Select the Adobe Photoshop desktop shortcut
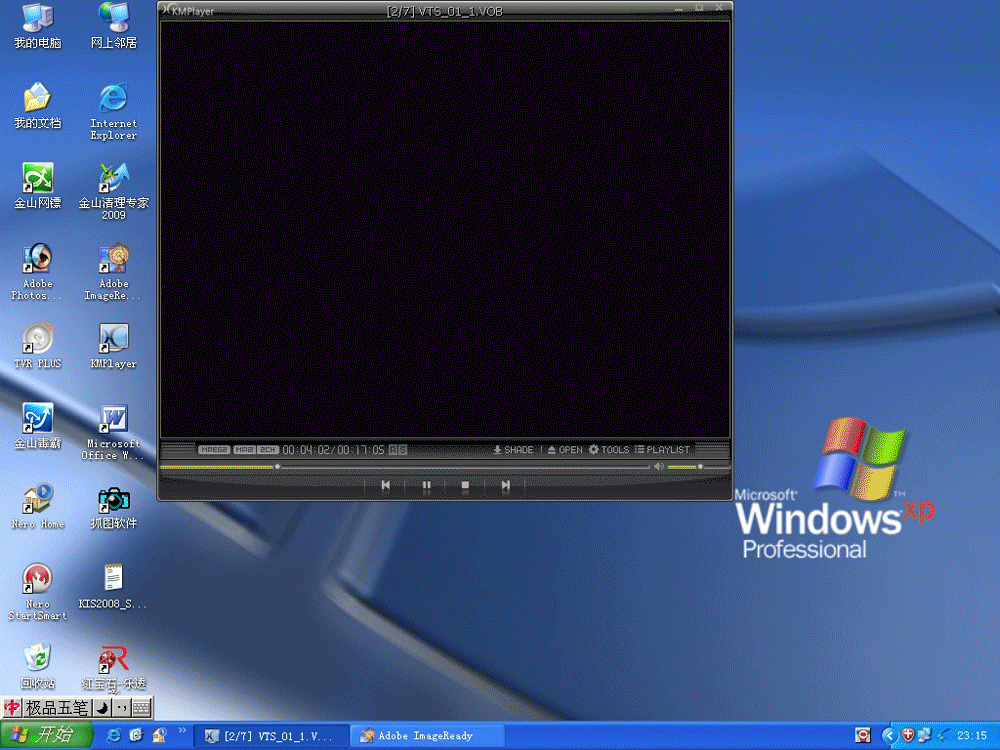 [38, 272]
